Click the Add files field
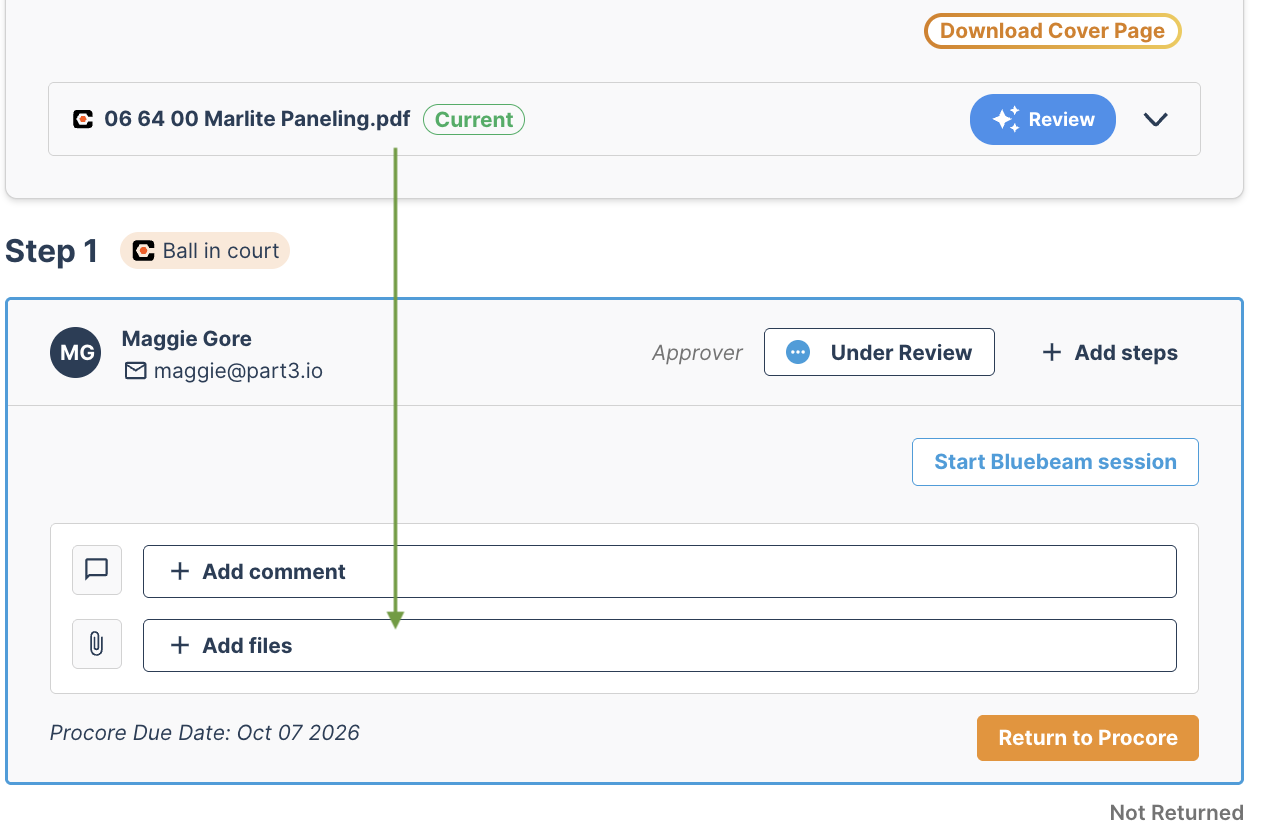Image resolution: width=1266 pixels, height=840 pixels. tap(660, 645)
